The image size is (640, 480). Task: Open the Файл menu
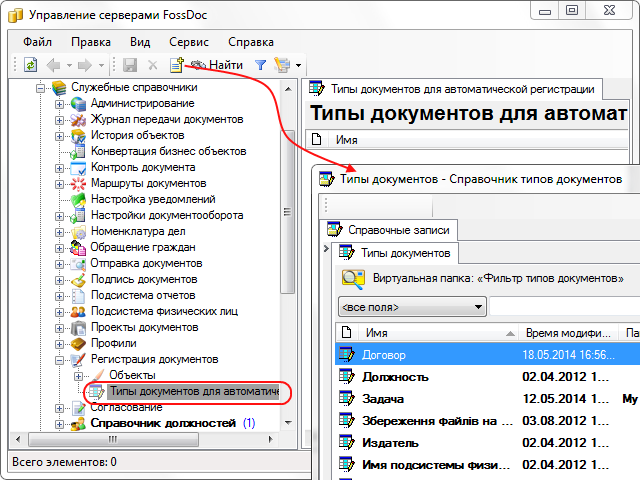click(x=37, y=42)
